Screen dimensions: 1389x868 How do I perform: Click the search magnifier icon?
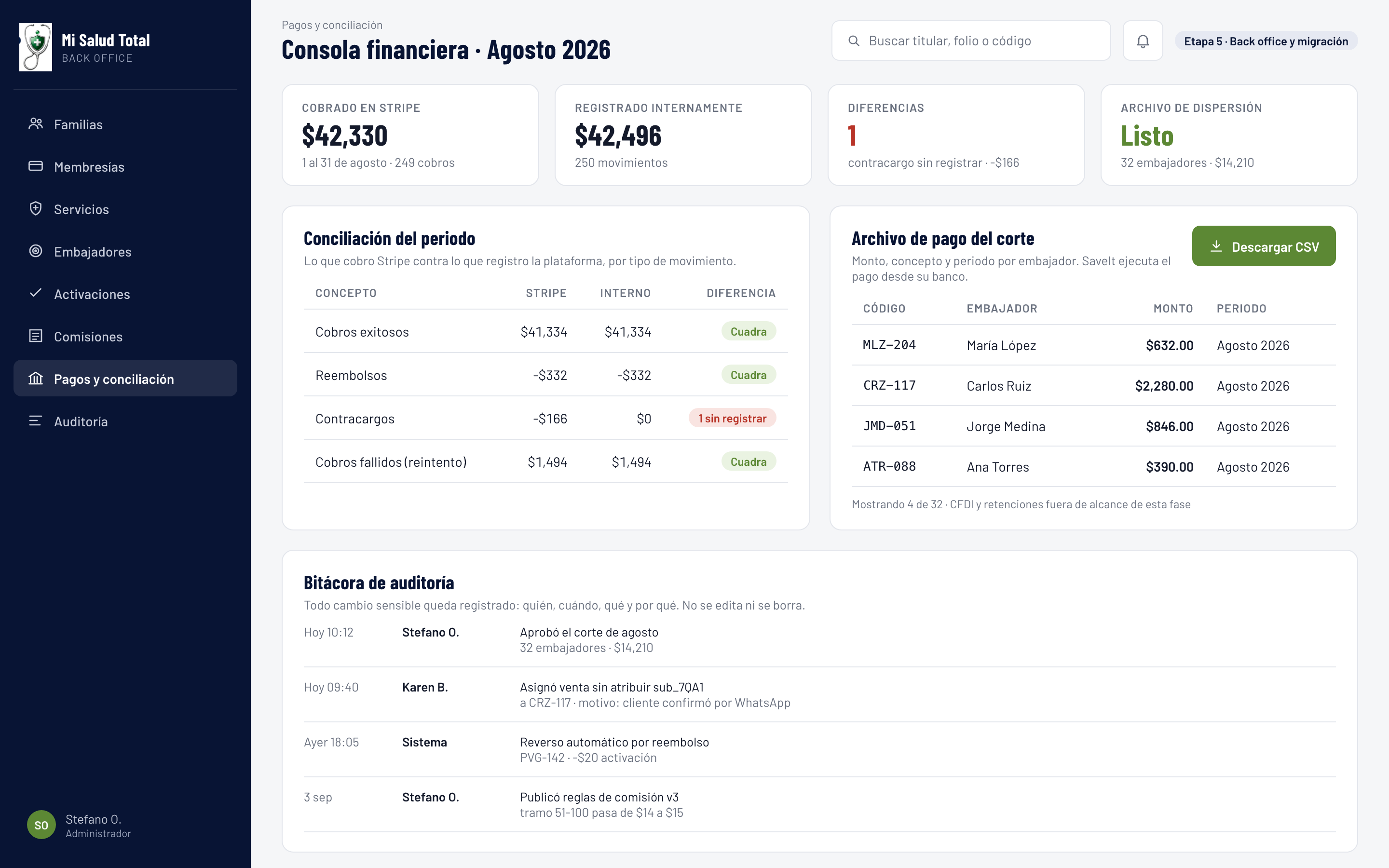(854, 41)
